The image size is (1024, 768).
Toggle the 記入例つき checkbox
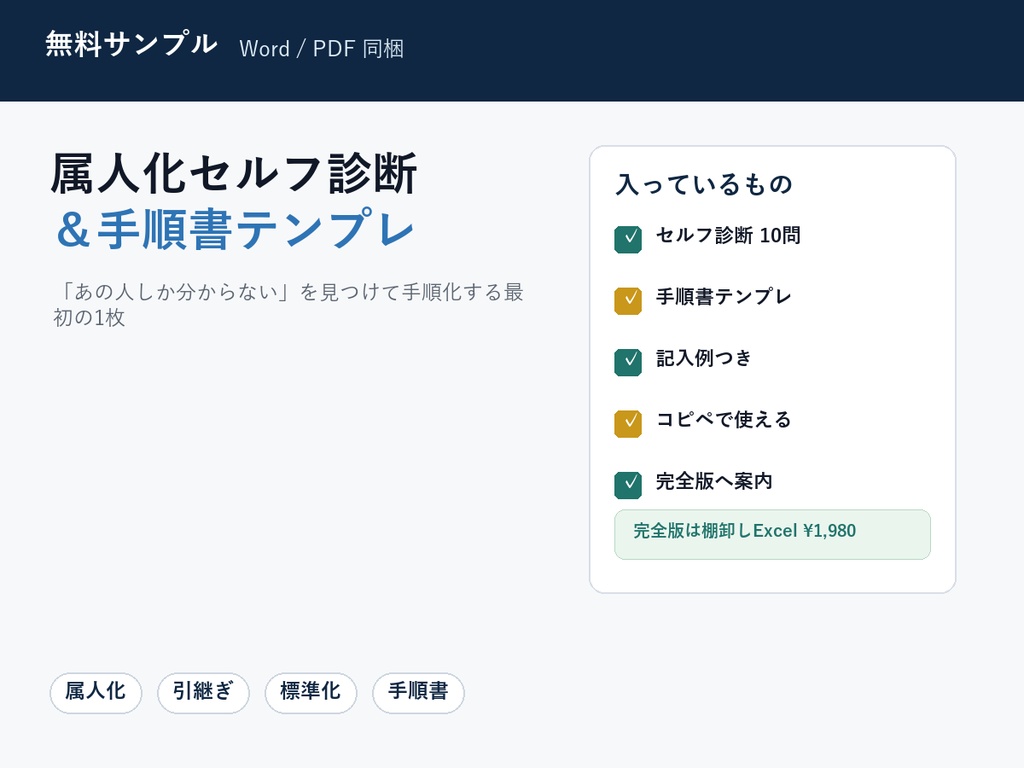tap(628, 362)
